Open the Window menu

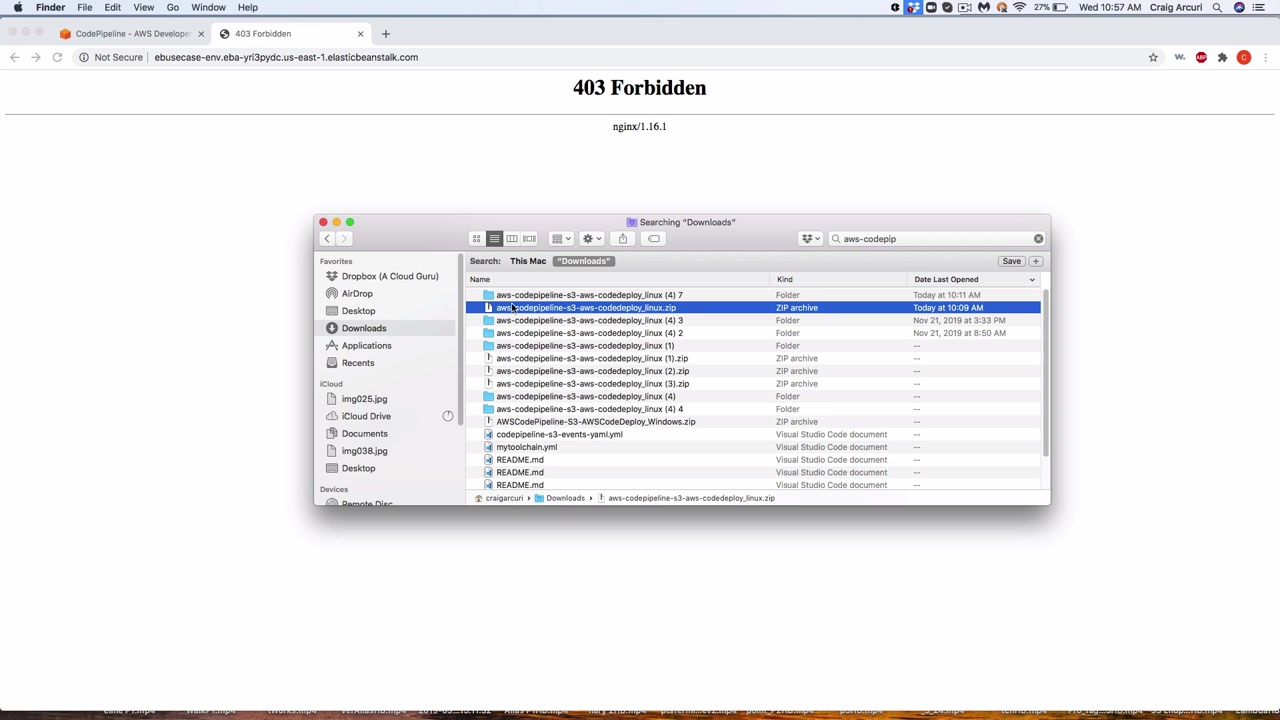point(208,7)
